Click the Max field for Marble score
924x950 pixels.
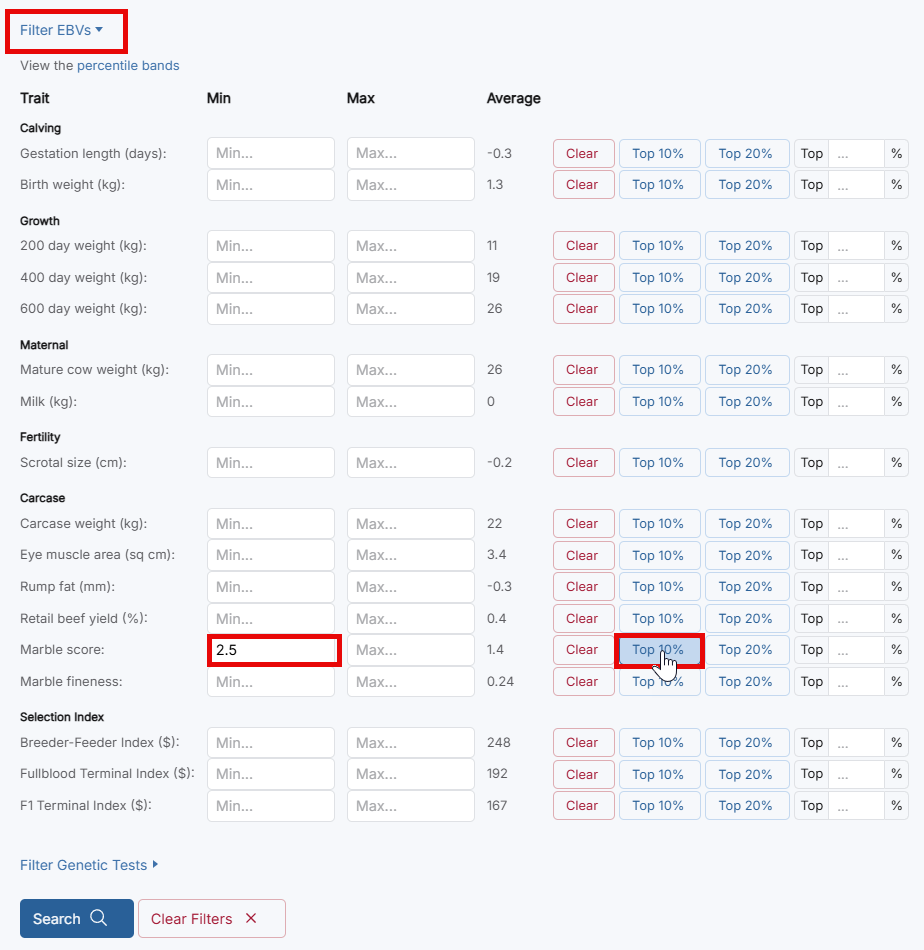[410, 649]
